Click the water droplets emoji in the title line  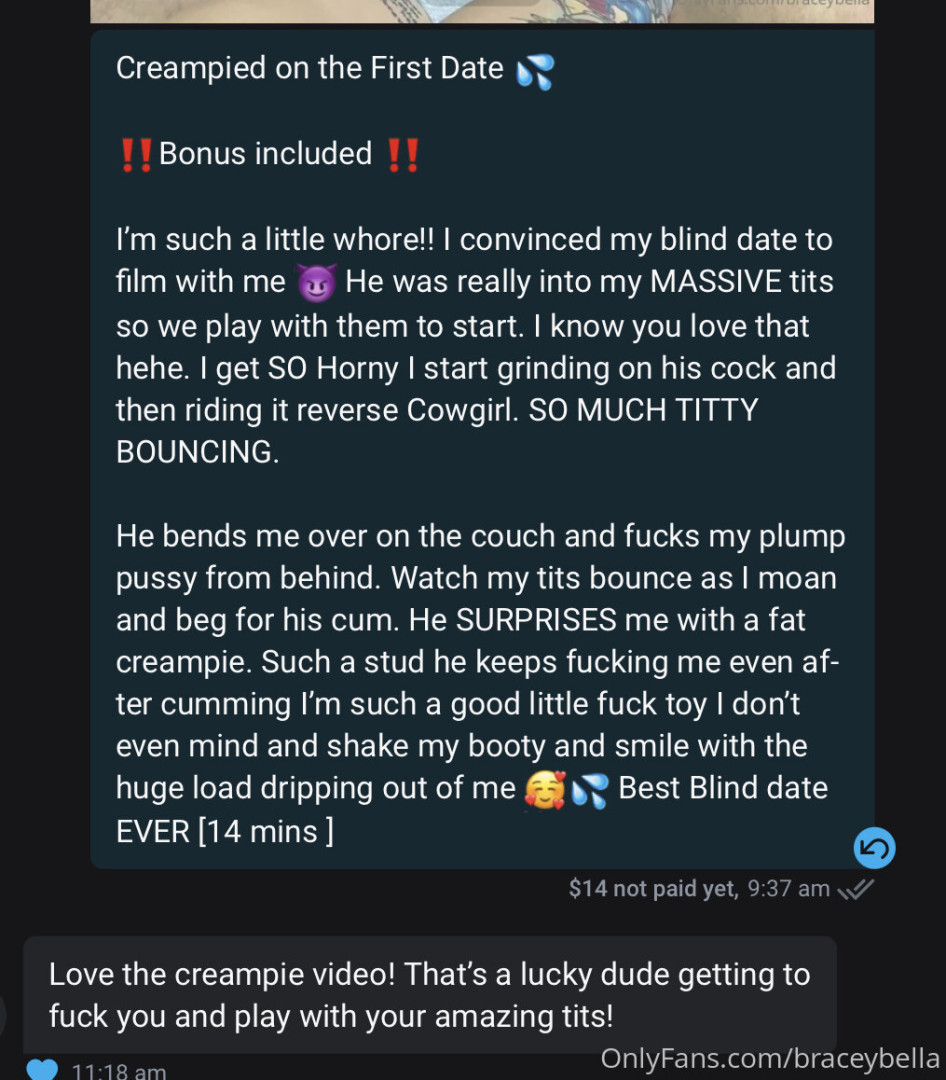tap(535, 71)
